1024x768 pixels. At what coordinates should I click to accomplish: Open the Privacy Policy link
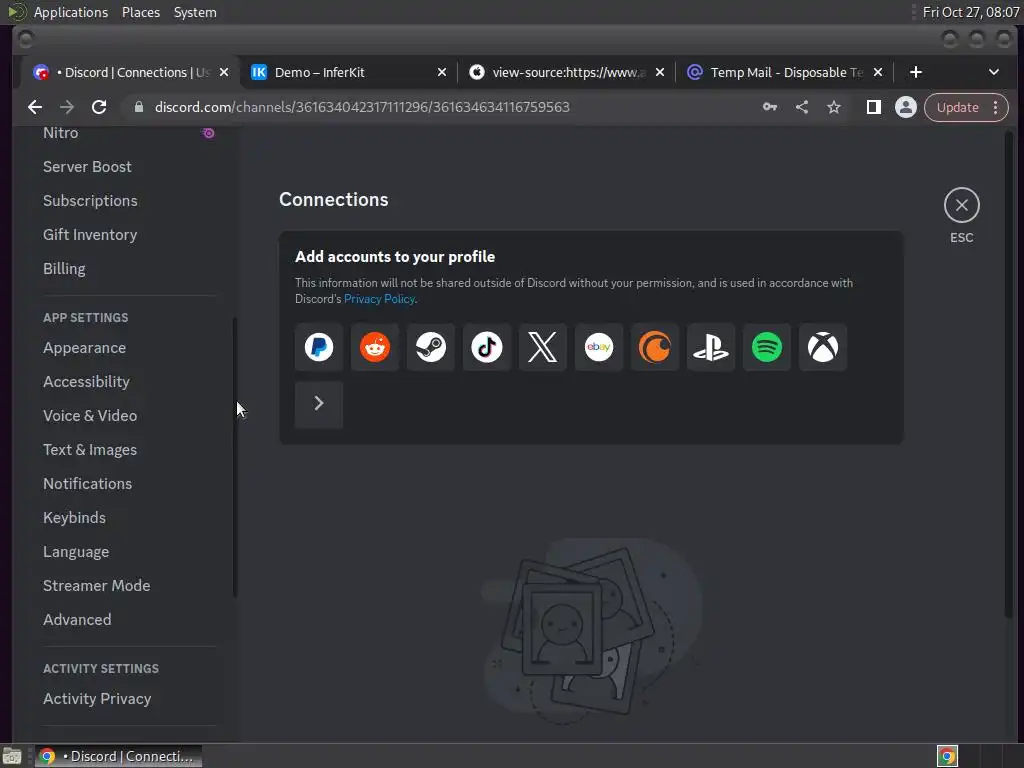point(379,299)
